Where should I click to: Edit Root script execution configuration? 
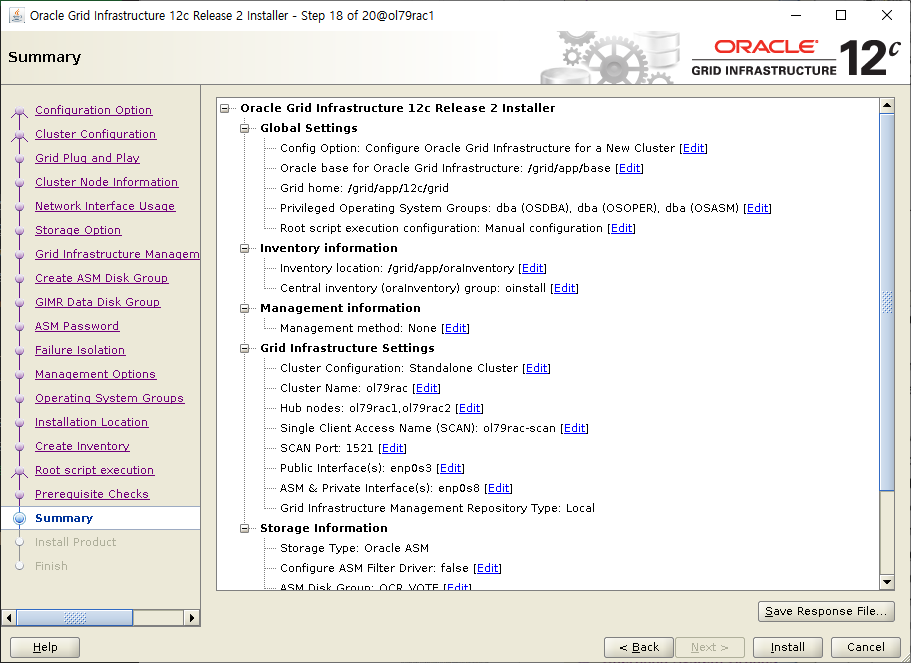click(621, 228)
